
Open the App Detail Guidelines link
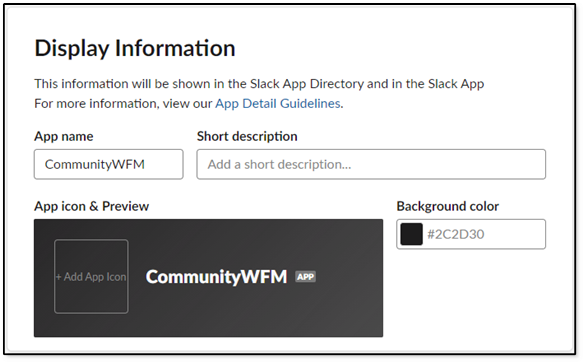tap(278, 103)
